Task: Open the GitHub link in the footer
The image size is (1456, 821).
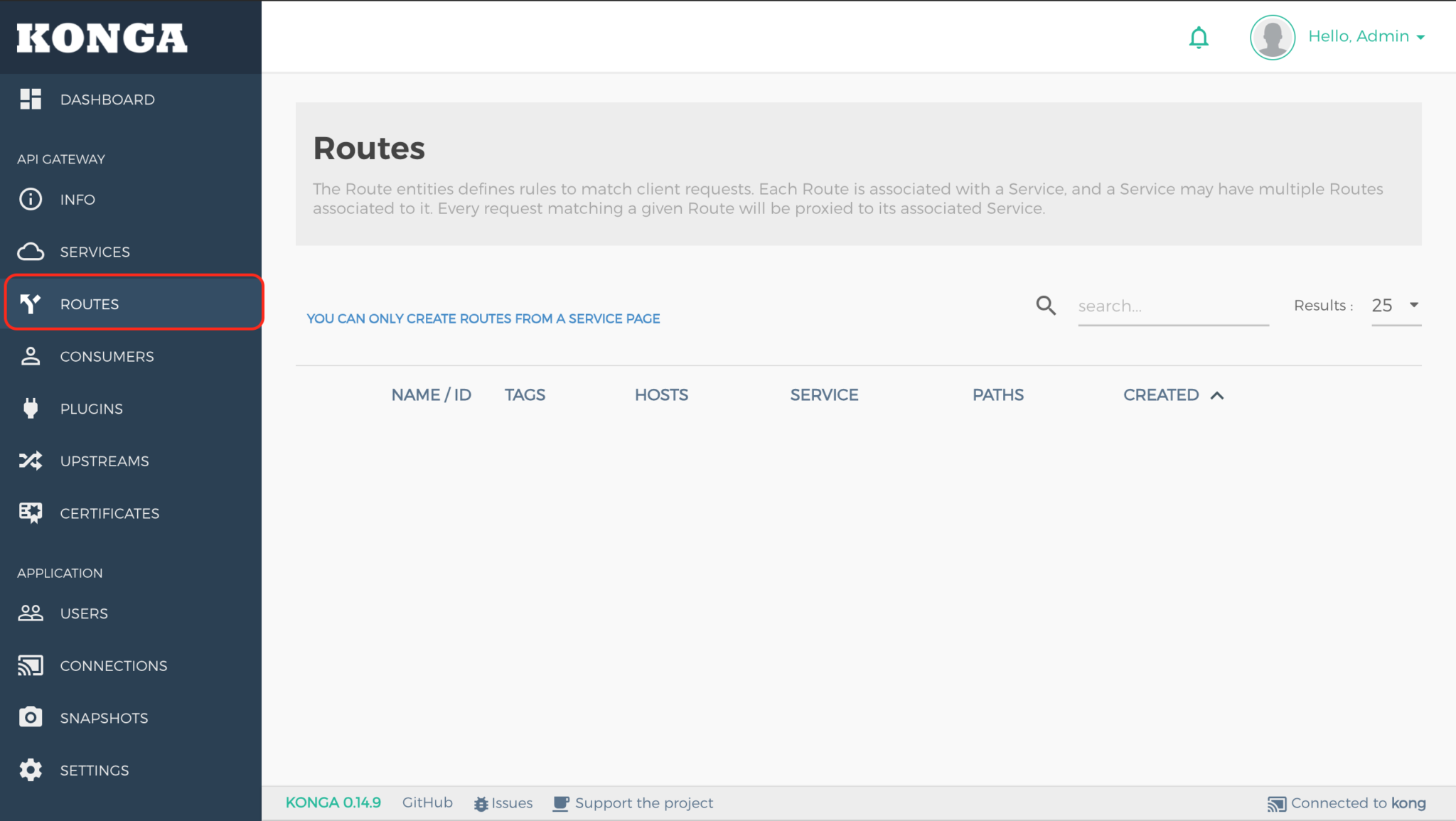Action: (427, 803)
